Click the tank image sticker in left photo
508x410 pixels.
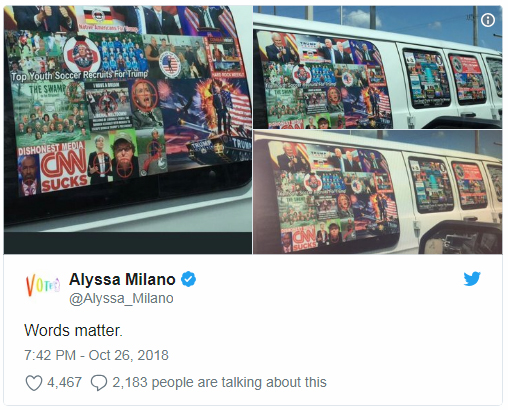tap(218, 150)
